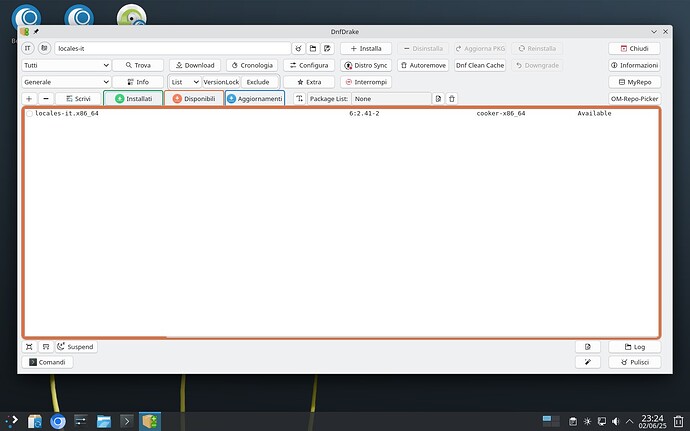Open the brightness tray icon
The image size is (690, 431).
(x=587, y=421)
